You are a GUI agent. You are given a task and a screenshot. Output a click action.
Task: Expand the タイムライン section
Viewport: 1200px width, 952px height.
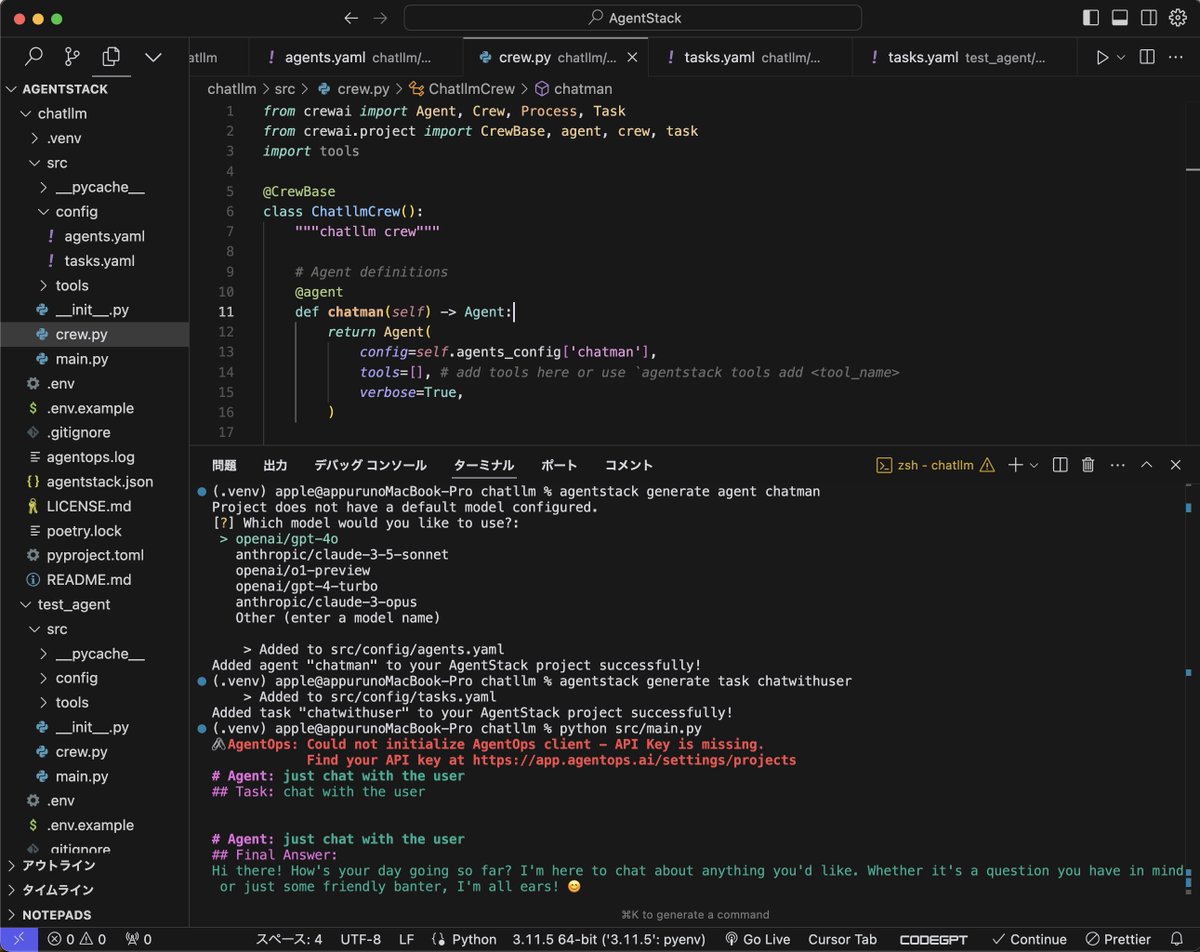tap(58, 890)
